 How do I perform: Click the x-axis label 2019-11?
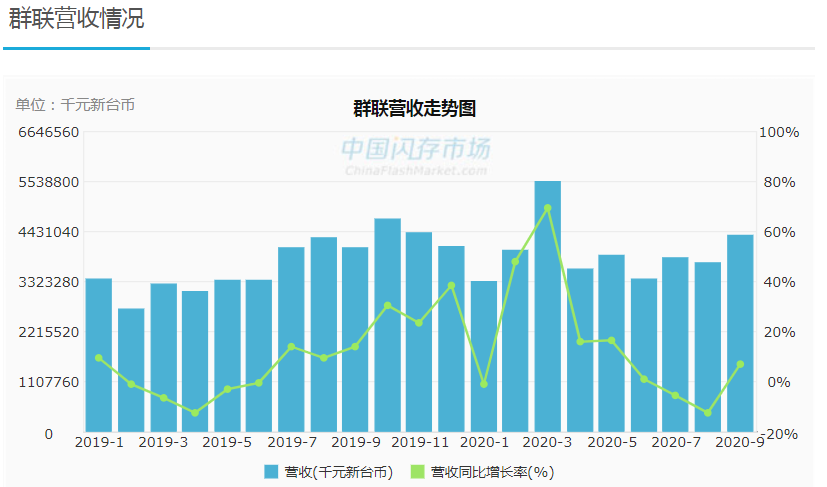[420, 442]
